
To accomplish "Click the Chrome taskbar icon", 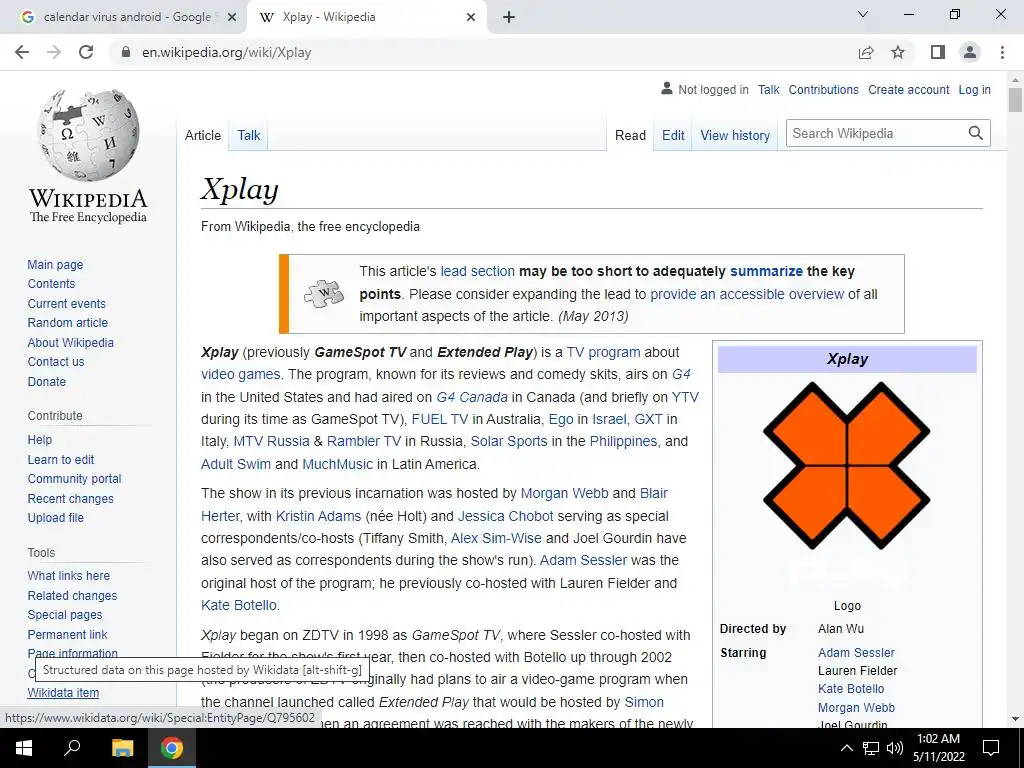I will [x=172, y=748].
